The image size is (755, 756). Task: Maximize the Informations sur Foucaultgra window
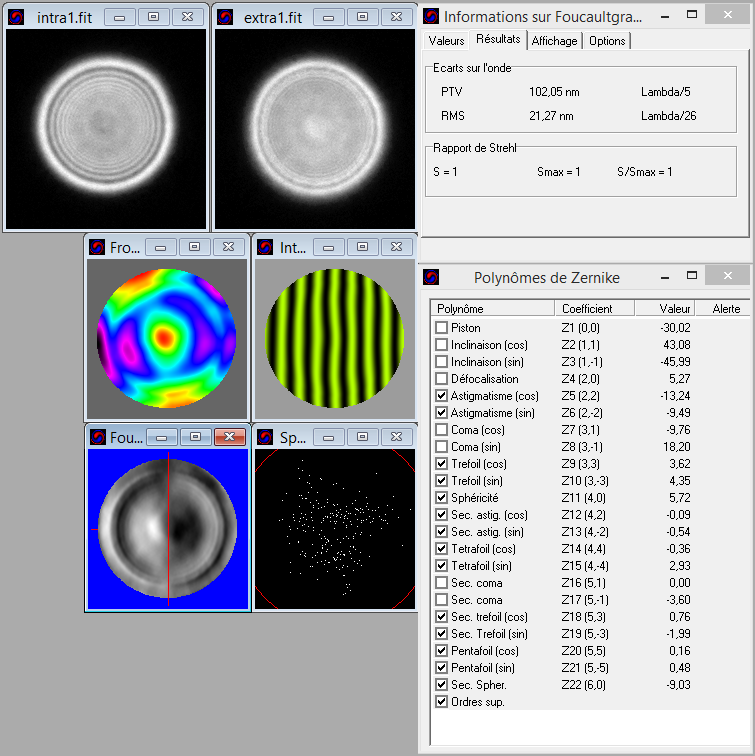(692, 15)
